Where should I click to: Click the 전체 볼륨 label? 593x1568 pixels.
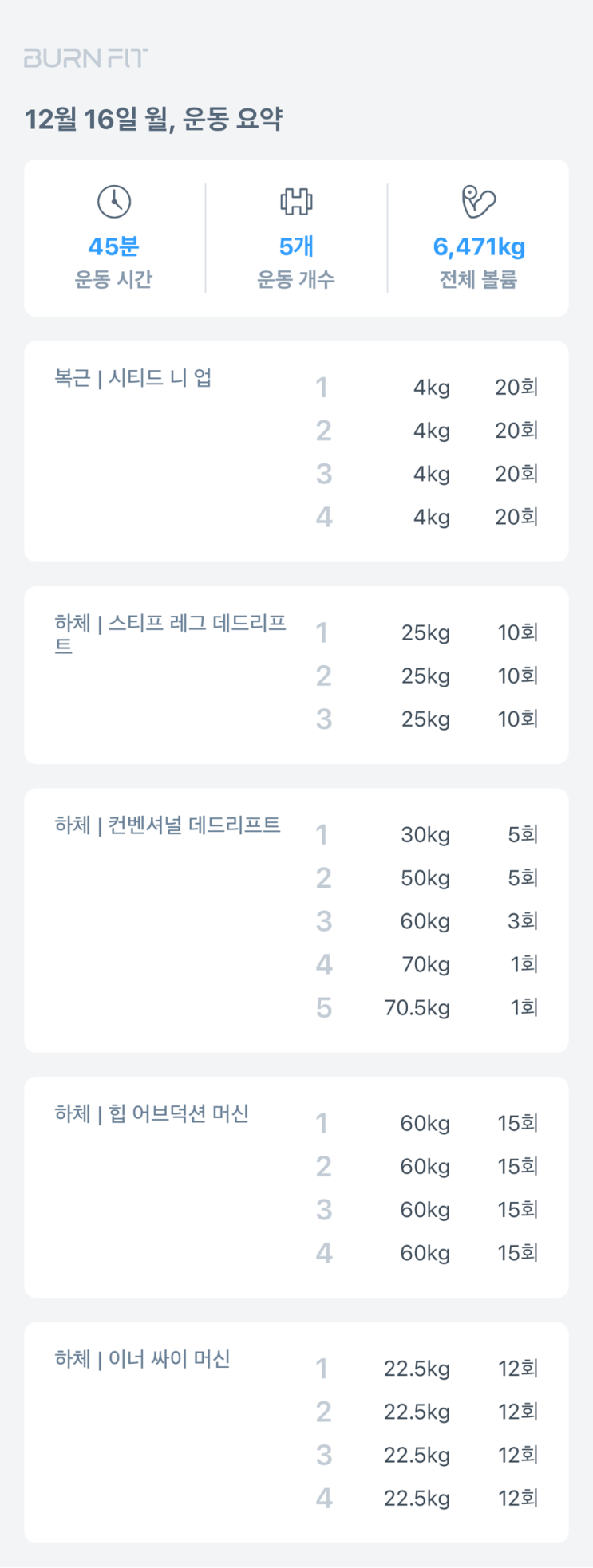tap(478, 279)
